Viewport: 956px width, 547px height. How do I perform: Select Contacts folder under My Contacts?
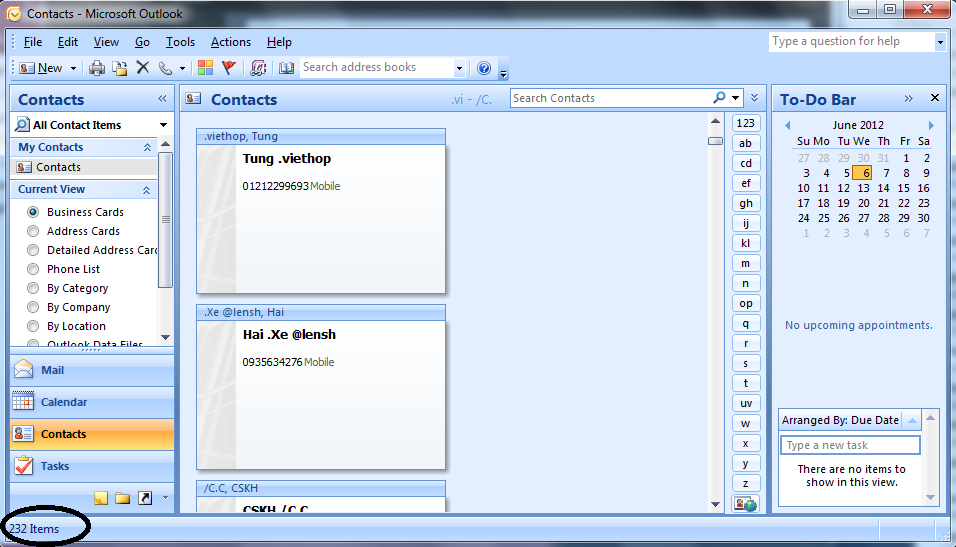(x=84, y=167)
